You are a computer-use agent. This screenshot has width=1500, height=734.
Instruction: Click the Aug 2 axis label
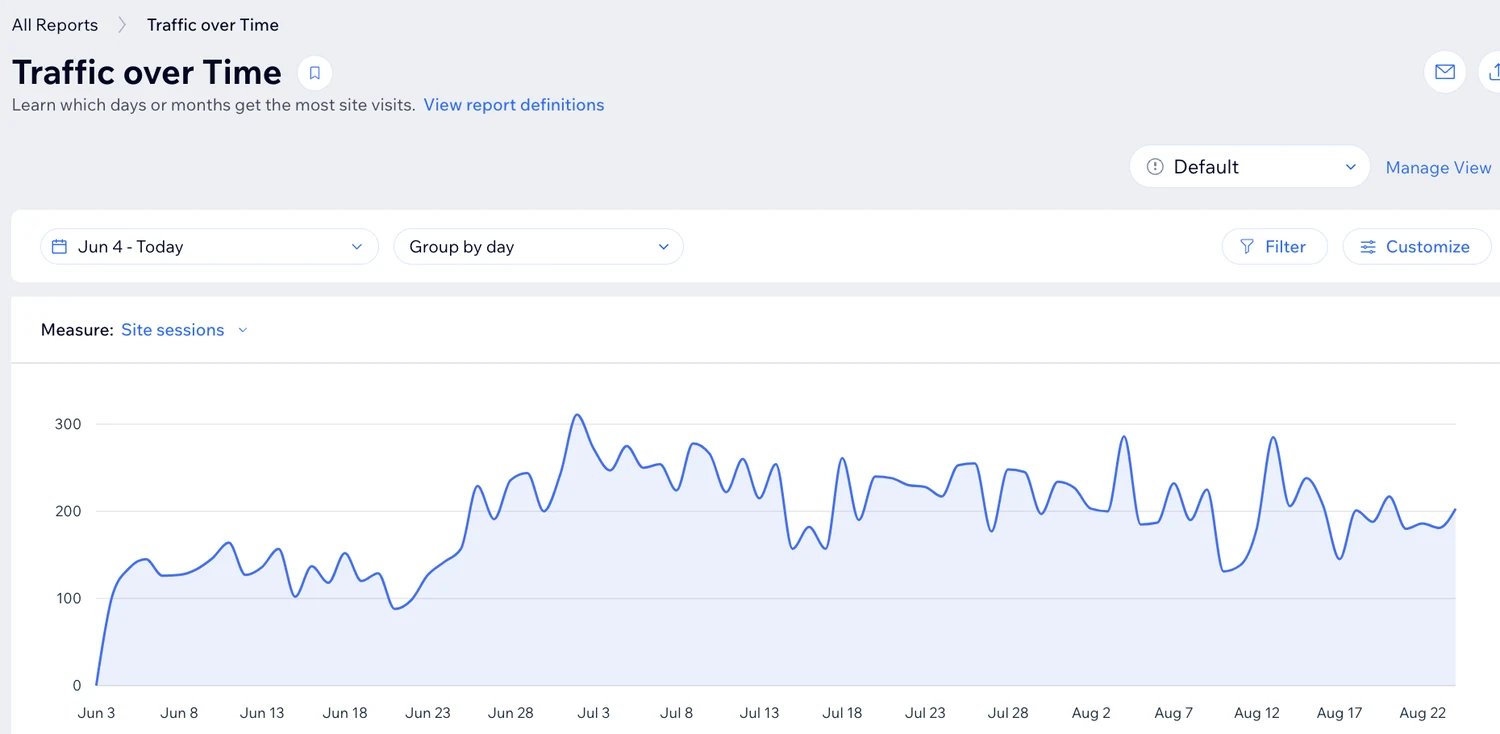(1091, 713)
